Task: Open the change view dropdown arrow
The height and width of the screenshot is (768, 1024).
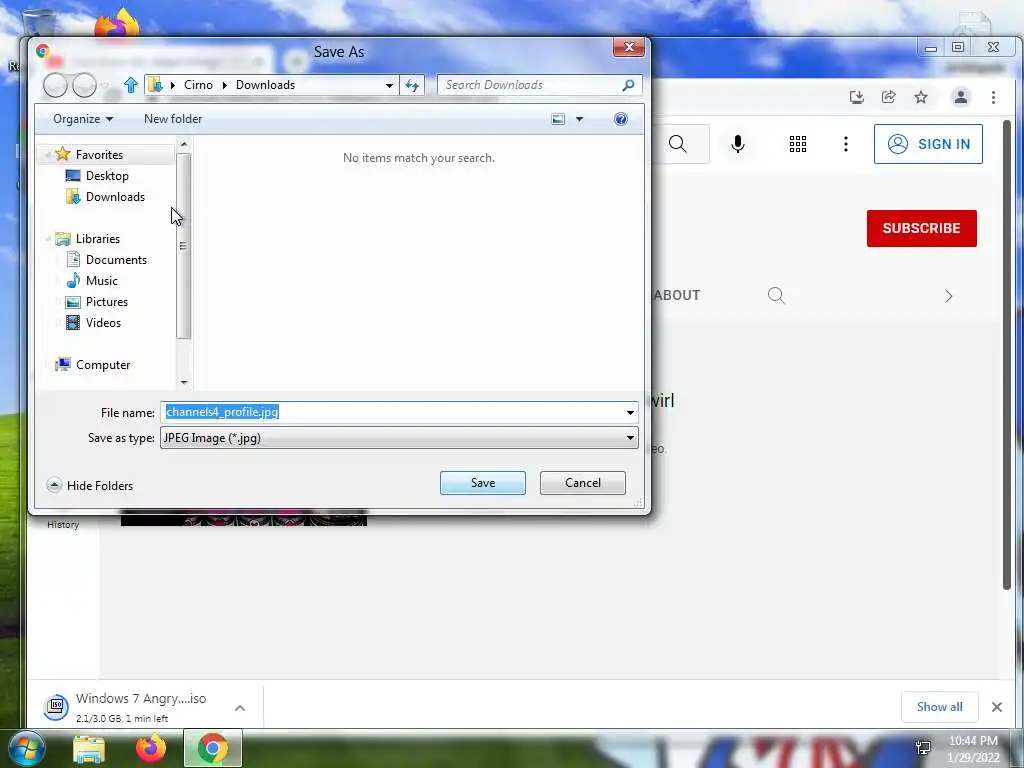Action: point(579,119)
